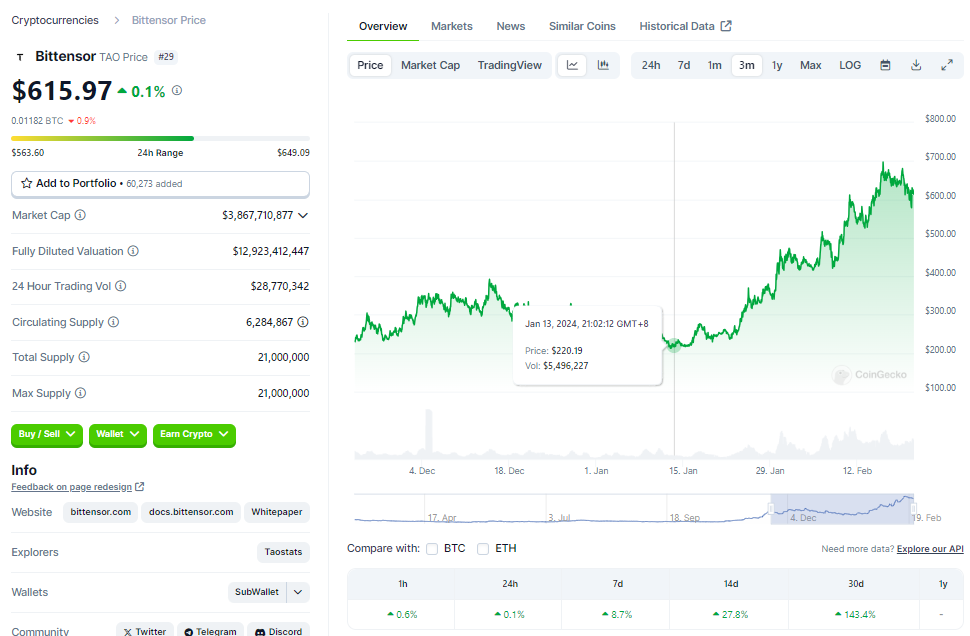This screenshot has height=636, width=970.
Task: Expand the Buy / Sell dropdown
Action: click(47, 434)
